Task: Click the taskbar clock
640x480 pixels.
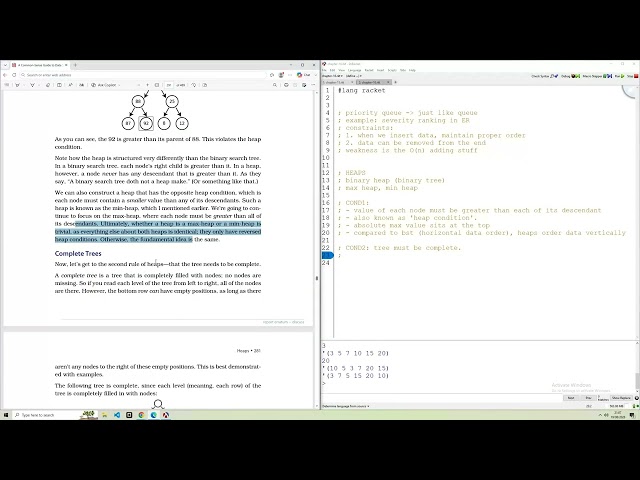Action: [x=619, y=415]
